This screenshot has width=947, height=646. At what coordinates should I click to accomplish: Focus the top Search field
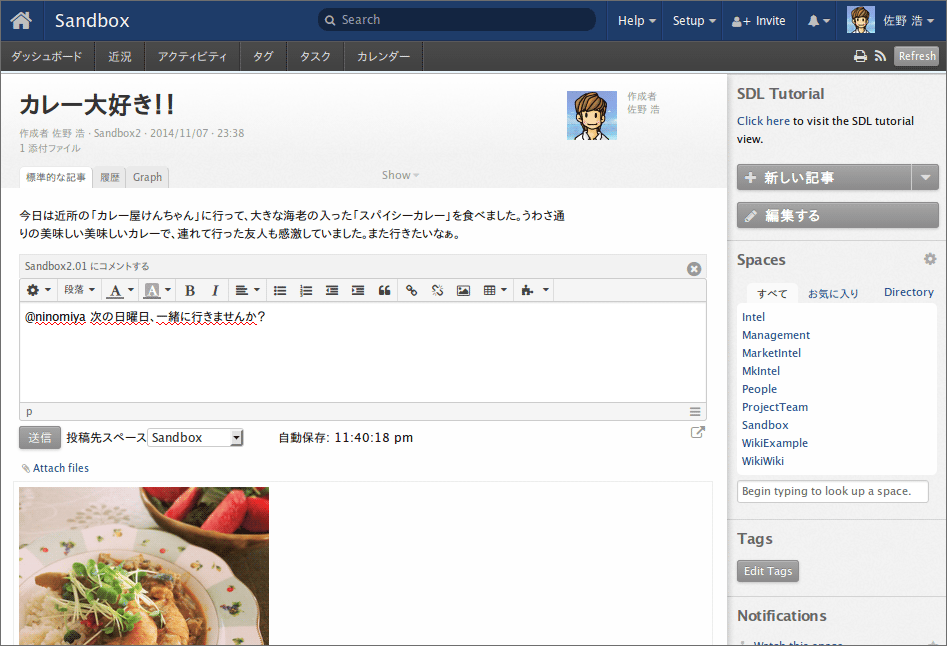pyautogui.click(x=457, y=20)
